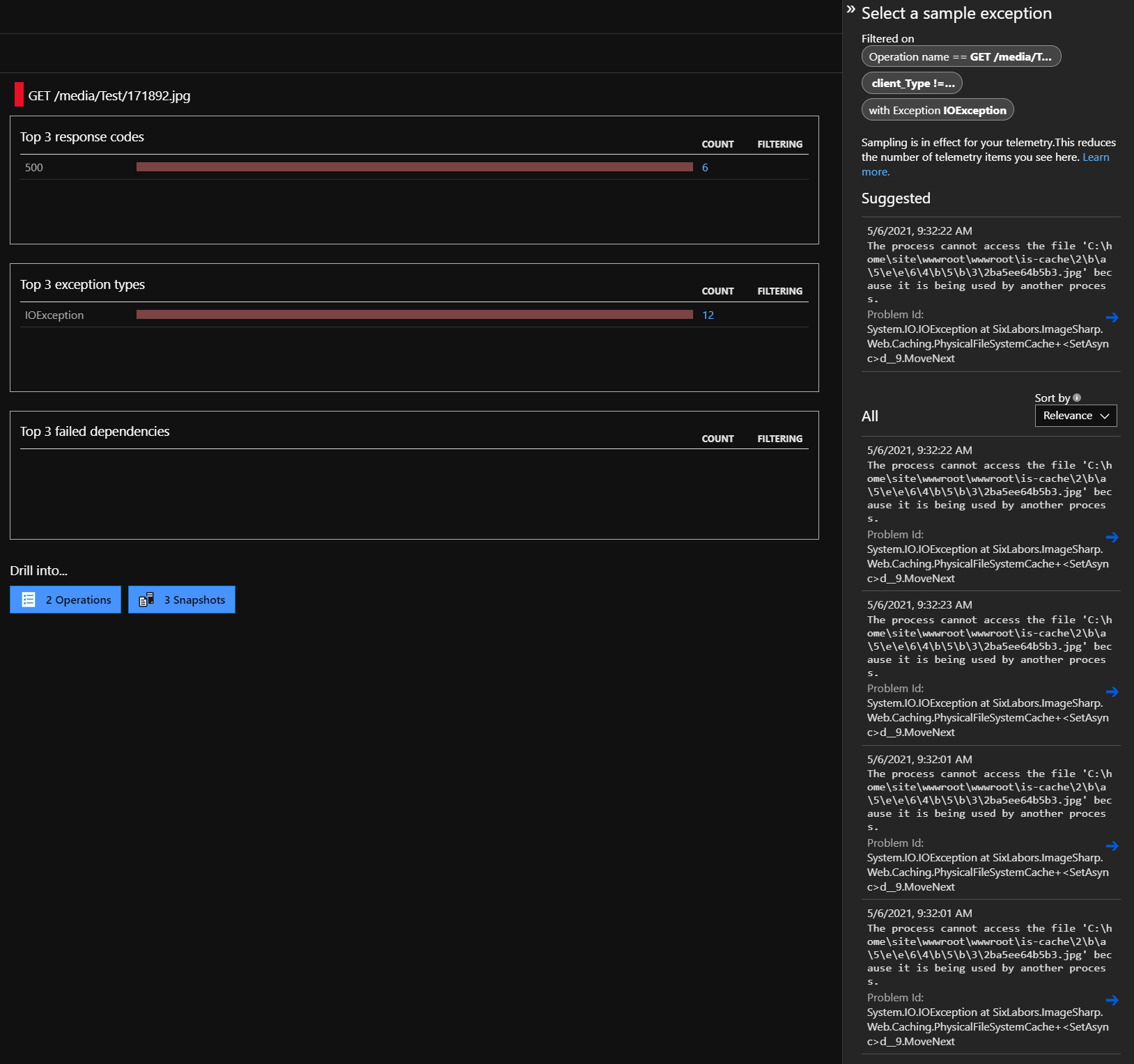Open details arrow for the last 9:32:01 AM exception
This screenshot has width=1134, height=1064.
[x=1113, y=1001]
